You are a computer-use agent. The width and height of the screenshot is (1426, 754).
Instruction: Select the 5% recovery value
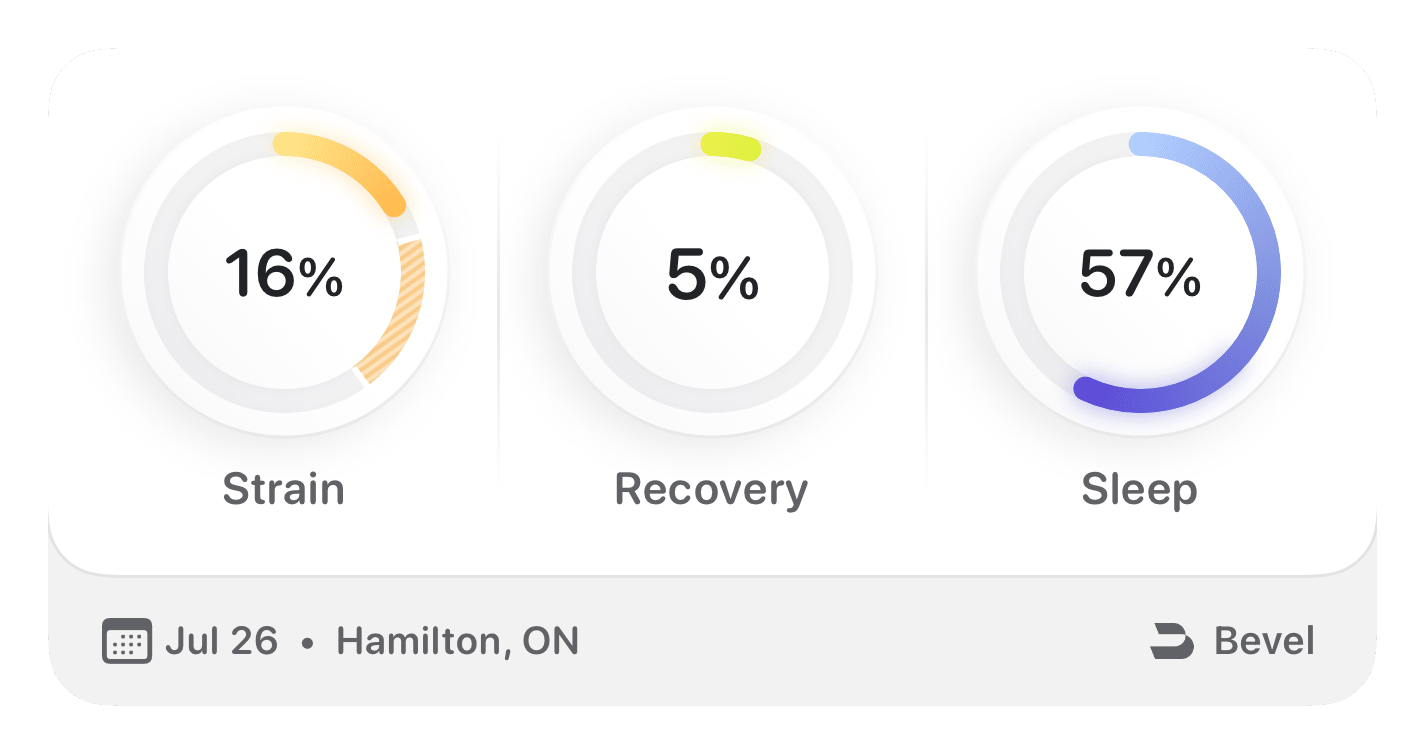click(712, 274)
